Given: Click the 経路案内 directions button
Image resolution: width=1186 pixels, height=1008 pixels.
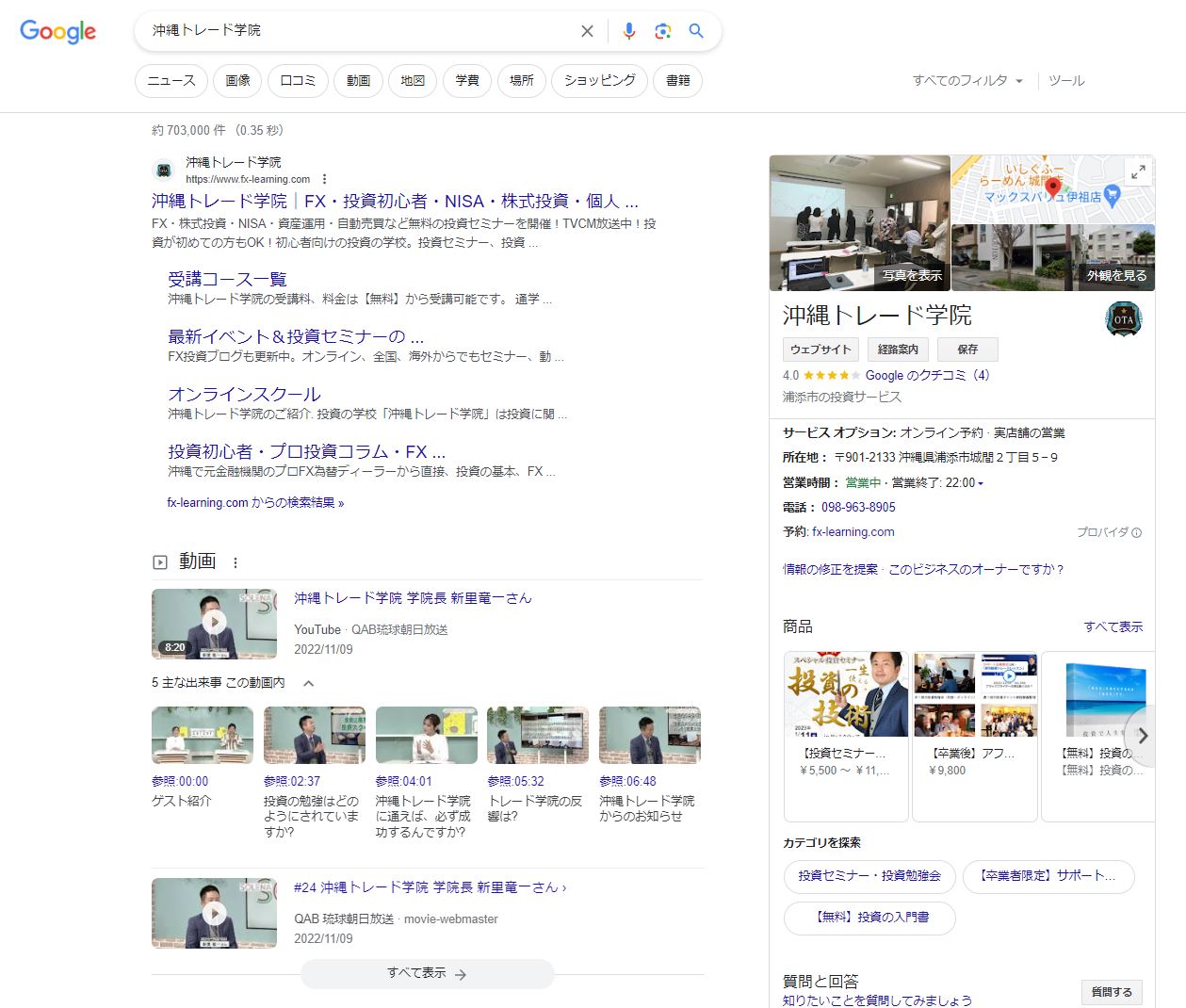Looking at the screenshot, I should click(898, 350).
